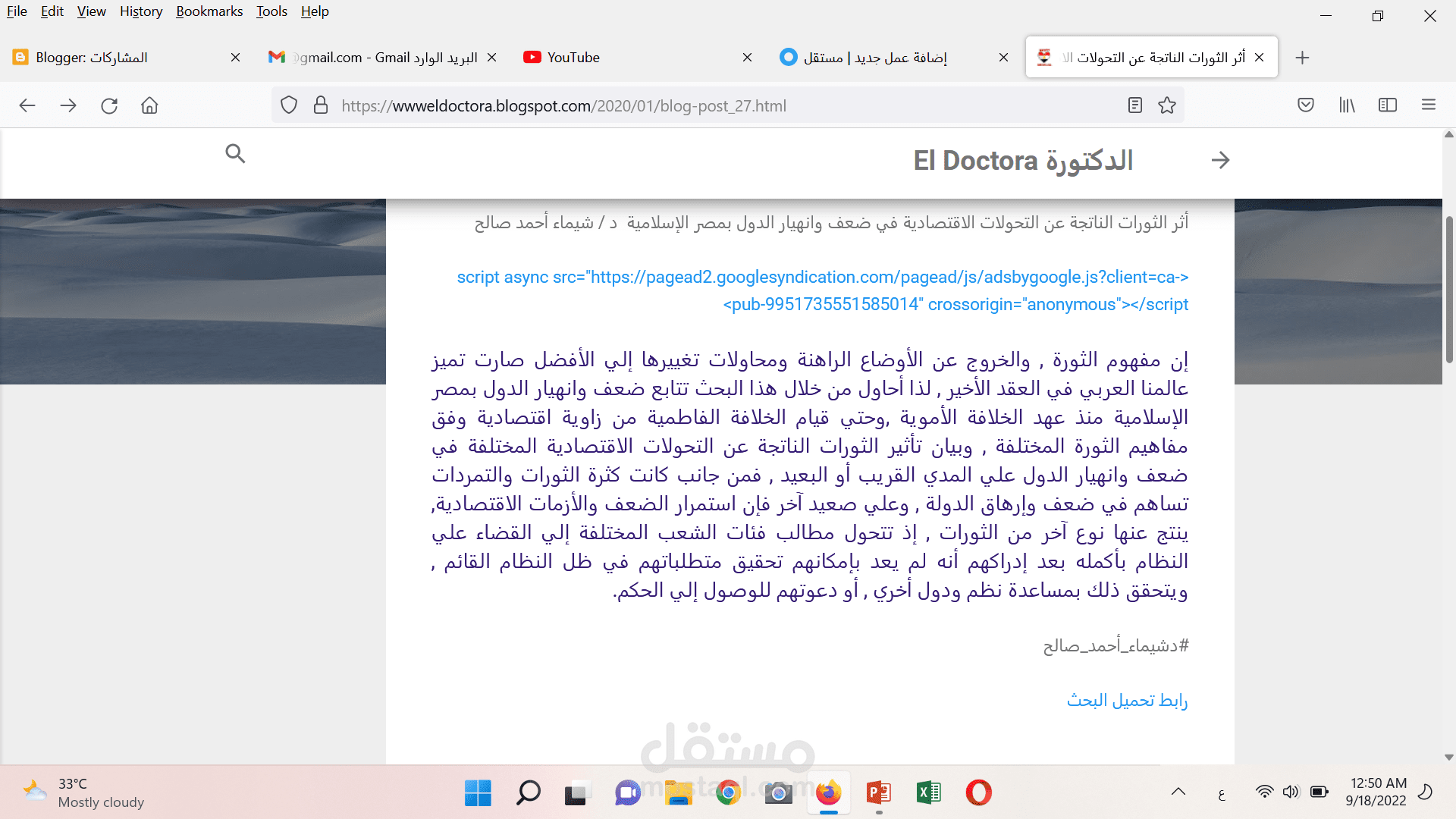This screenshot has width=1456, height=819.
Task: Show the Firefox sidebar panel
Action: 1388,105
